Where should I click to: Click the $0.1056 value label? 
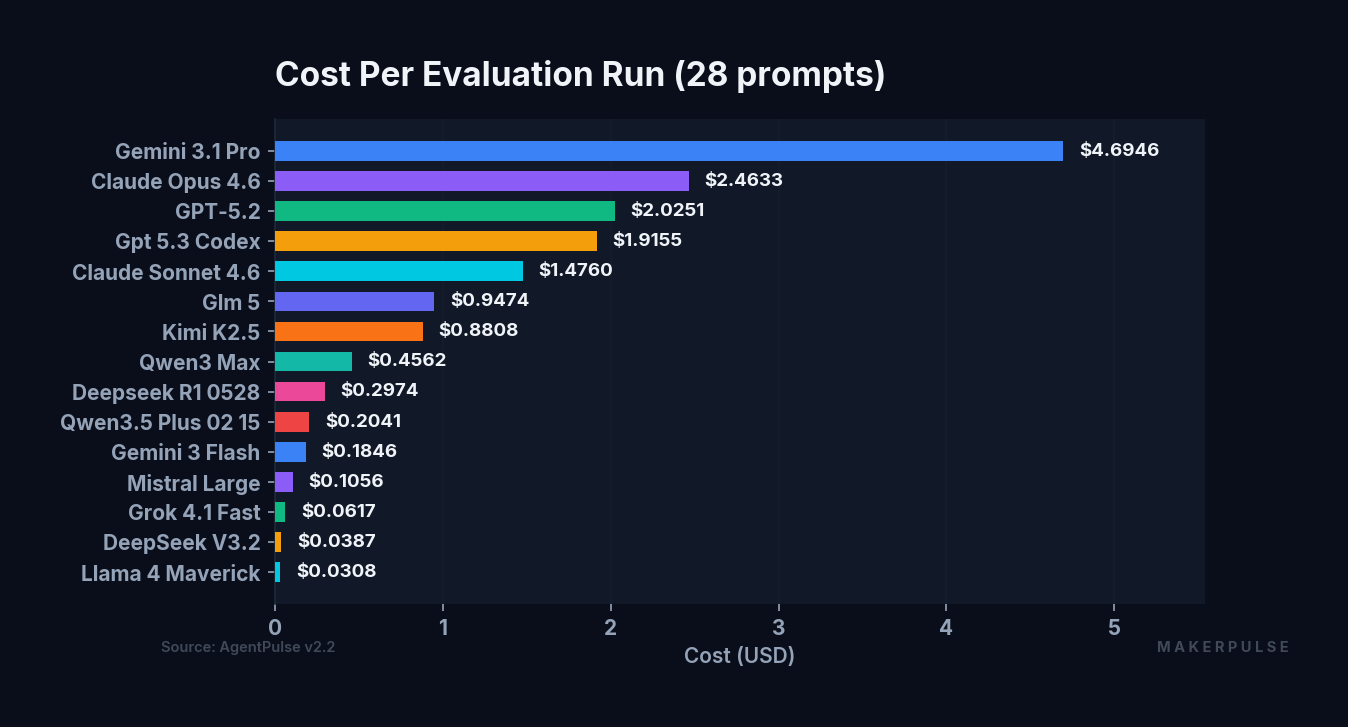[346, 481]
